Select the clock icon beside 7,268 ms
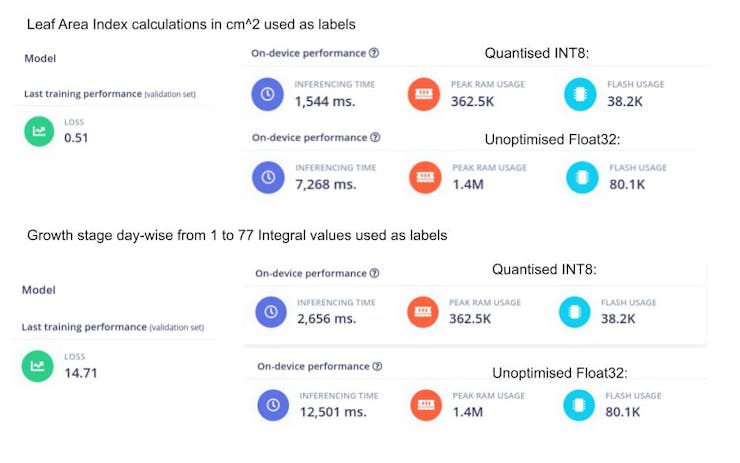The image size is (740, 463). point(268,177)
